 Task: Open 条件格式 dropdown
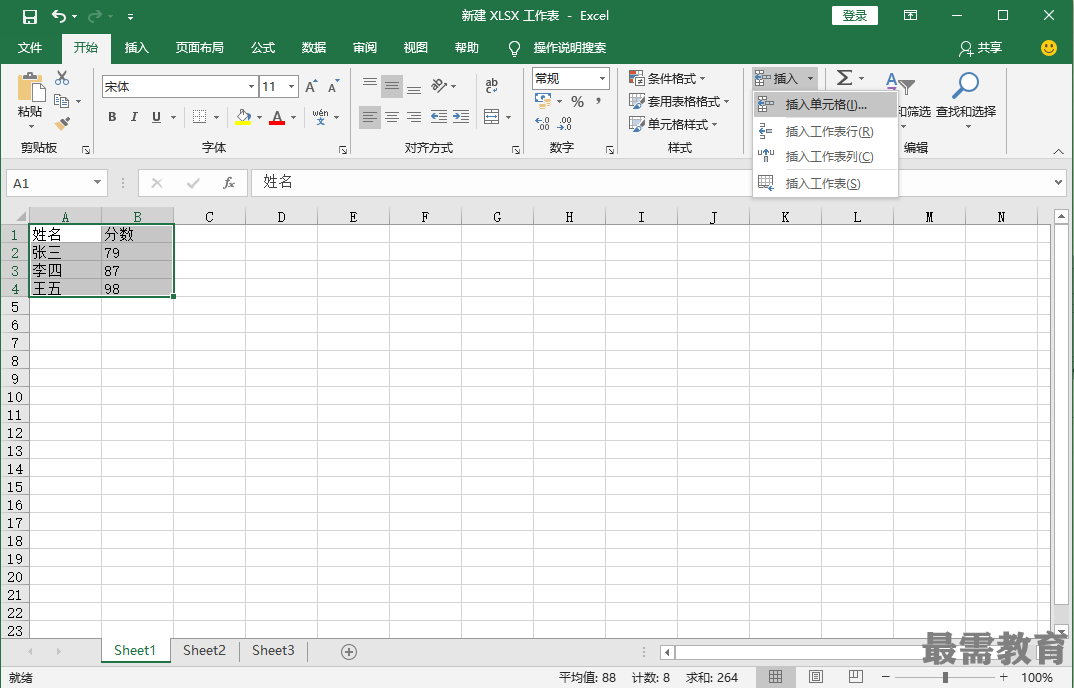tap(667, 79)
